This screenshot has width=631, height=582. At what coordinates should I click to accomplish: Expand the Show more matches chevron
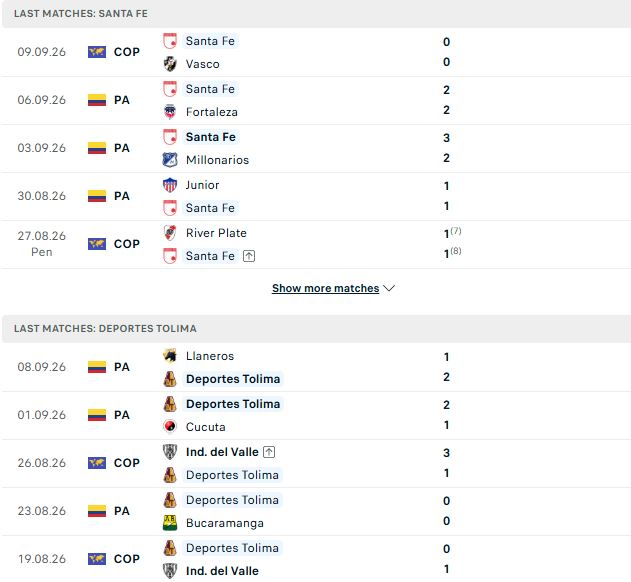389,288
